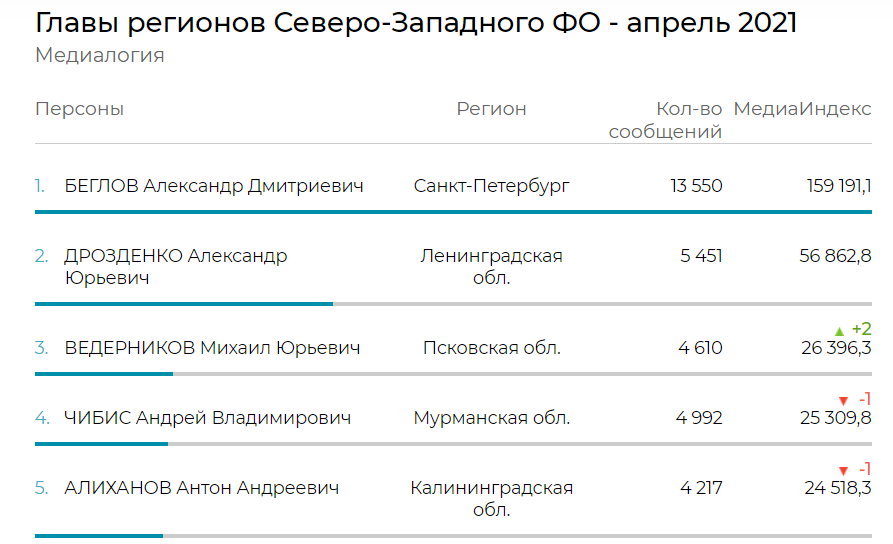This screenshot has height=544, width=893.
Task: Open ДРОЗДЕНКО Александр Юрьевич entry
Action: tap(175, 267)
